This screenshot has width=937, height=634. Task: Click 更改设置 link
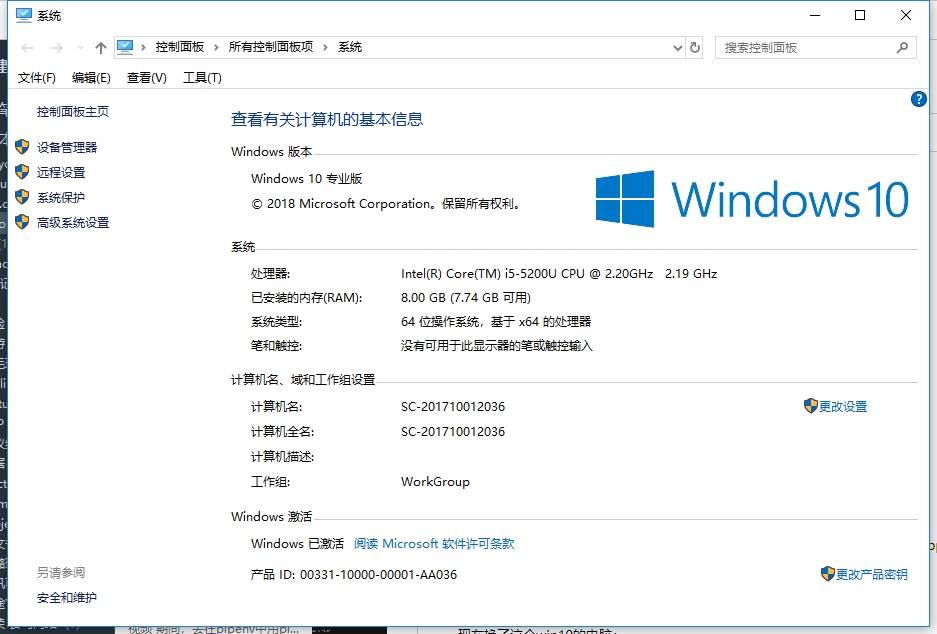pos(843,407)
